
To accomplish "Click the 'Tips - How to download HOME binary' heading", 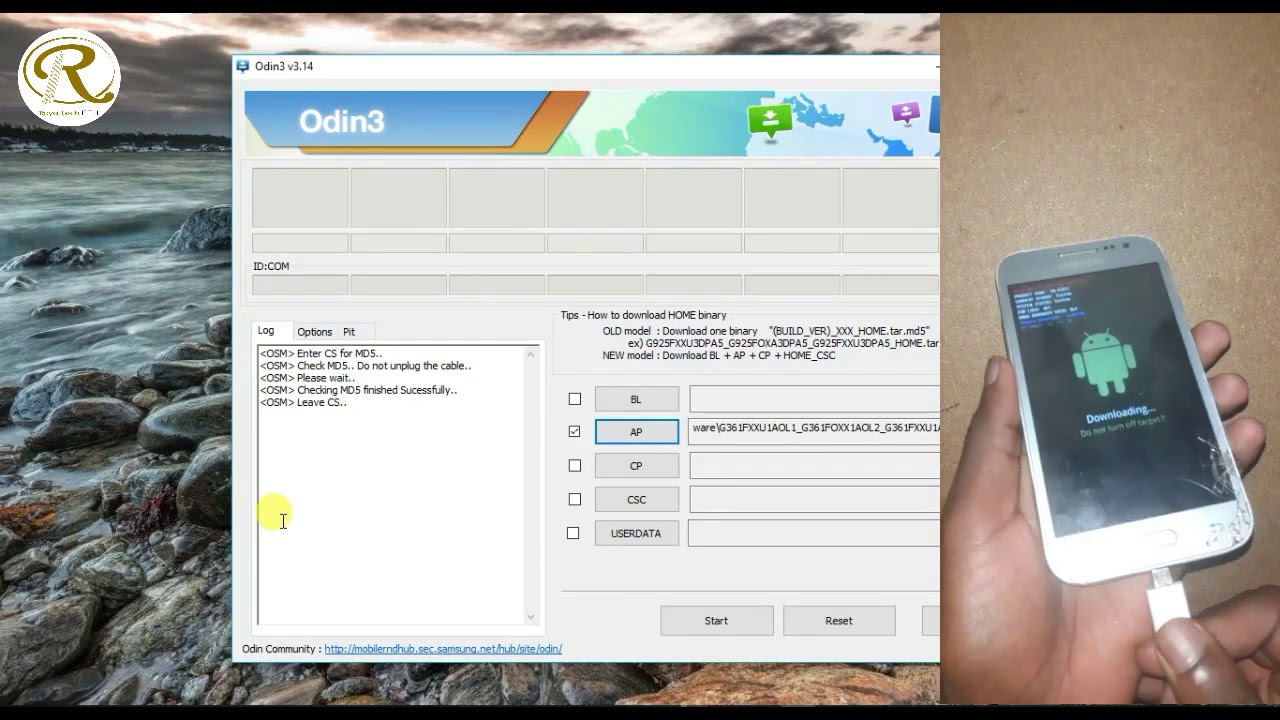I will [643, 315].
